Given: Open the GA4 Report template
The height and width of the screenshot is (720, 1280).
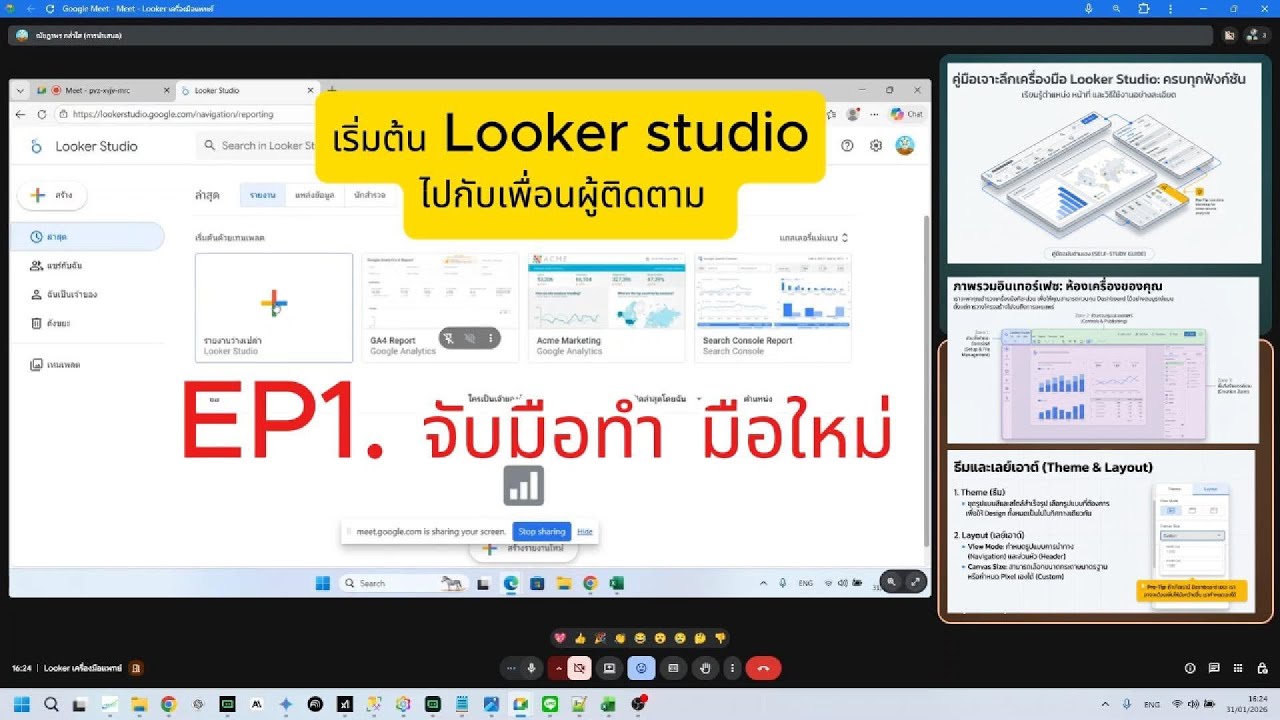Looking at the screenshot, I should (440, 307).
